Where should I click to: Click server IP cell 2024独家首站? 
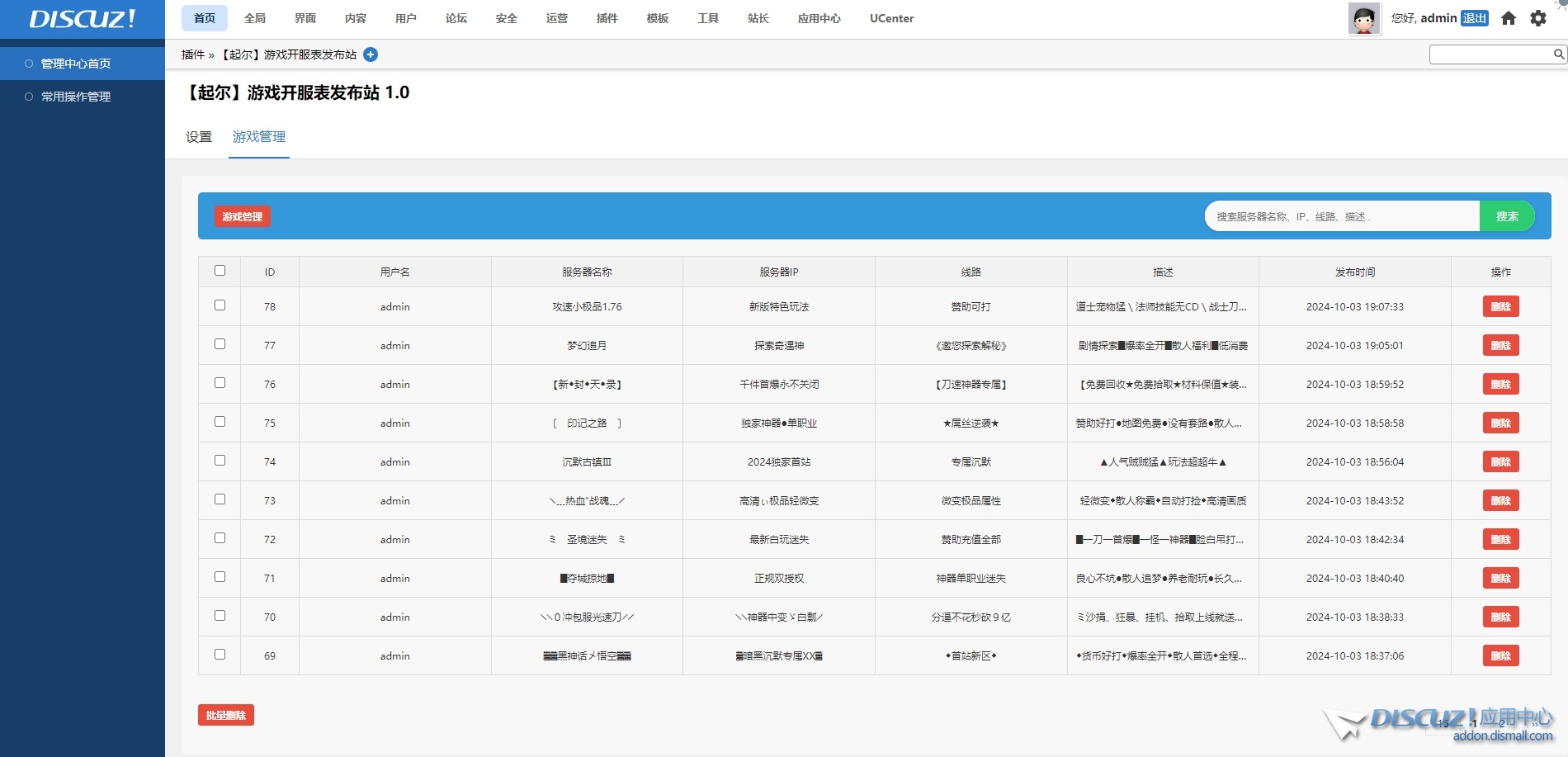(x=779, y=461)
